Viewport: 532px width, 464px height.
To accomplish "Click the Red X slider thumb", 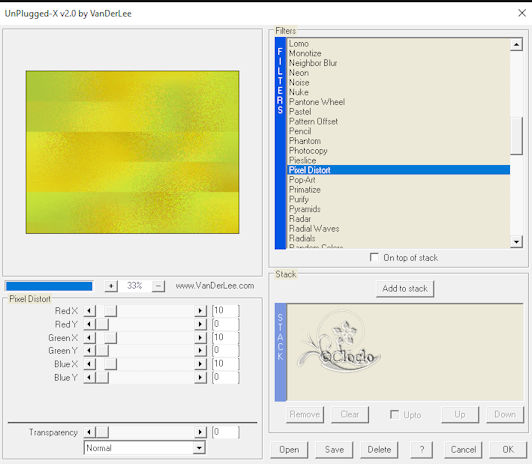I will (x=110, y=310).
